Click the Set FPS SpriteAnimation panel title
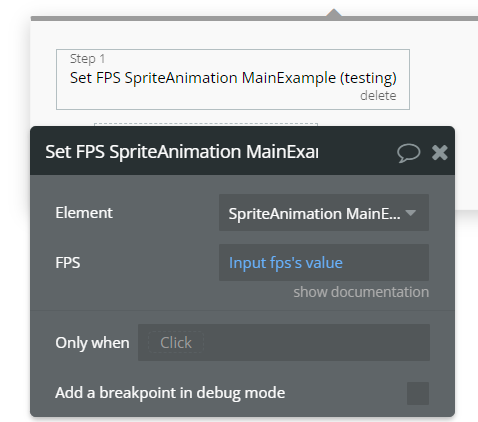This screenshot has height=422, width=478. [182, 152]
